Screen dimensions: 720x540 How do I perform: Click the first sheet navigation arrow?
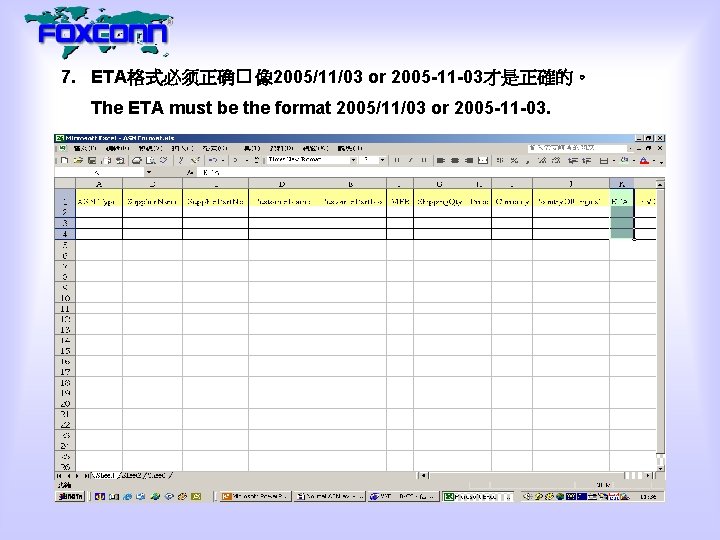pos(59,476)
